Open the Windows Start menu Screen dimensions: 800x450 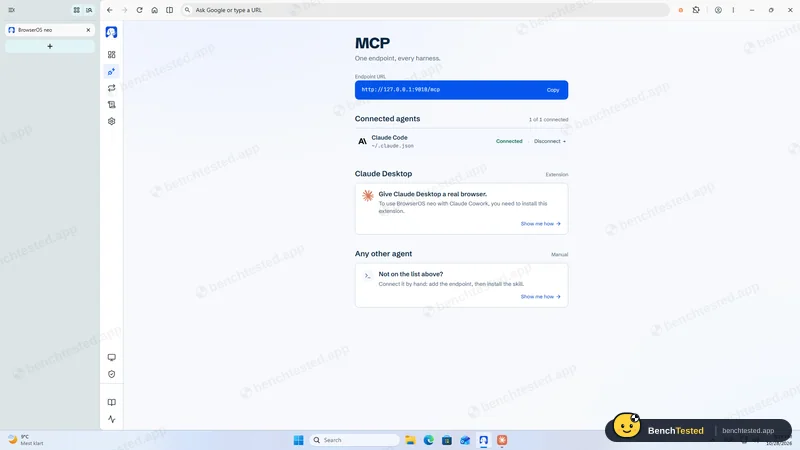click(299, 440)
